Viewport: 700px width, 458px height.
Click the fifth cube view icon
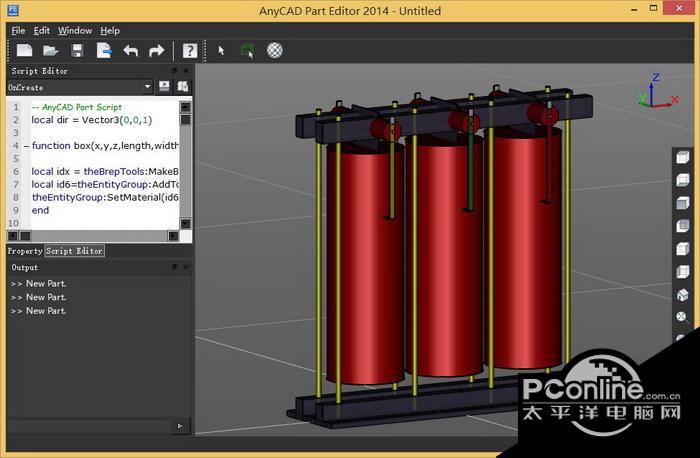click(683, 248)
